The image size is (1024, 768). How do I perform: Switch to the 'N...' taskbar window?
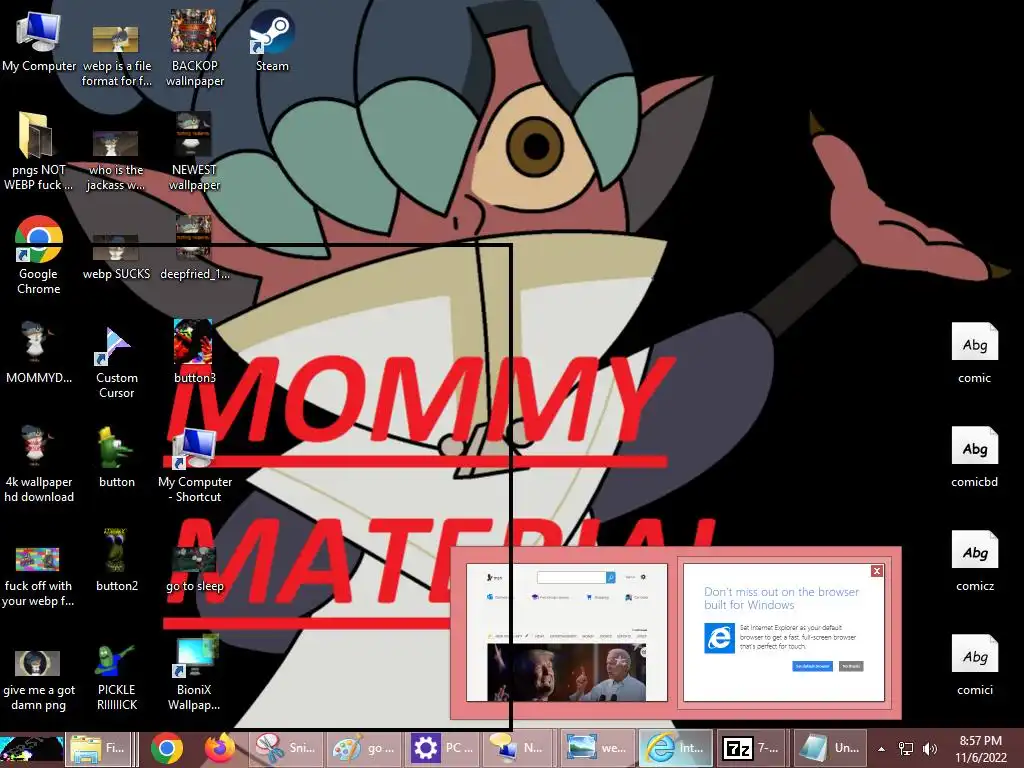click(x=519, y=748)
